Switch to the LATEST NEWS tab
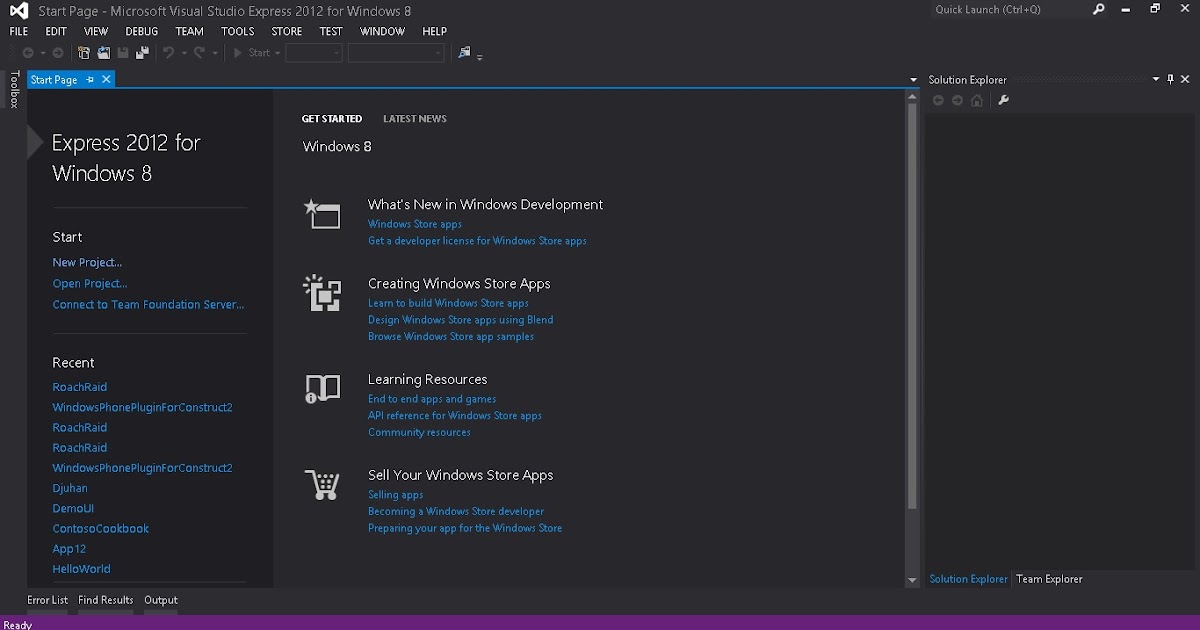 pos(415,119)
